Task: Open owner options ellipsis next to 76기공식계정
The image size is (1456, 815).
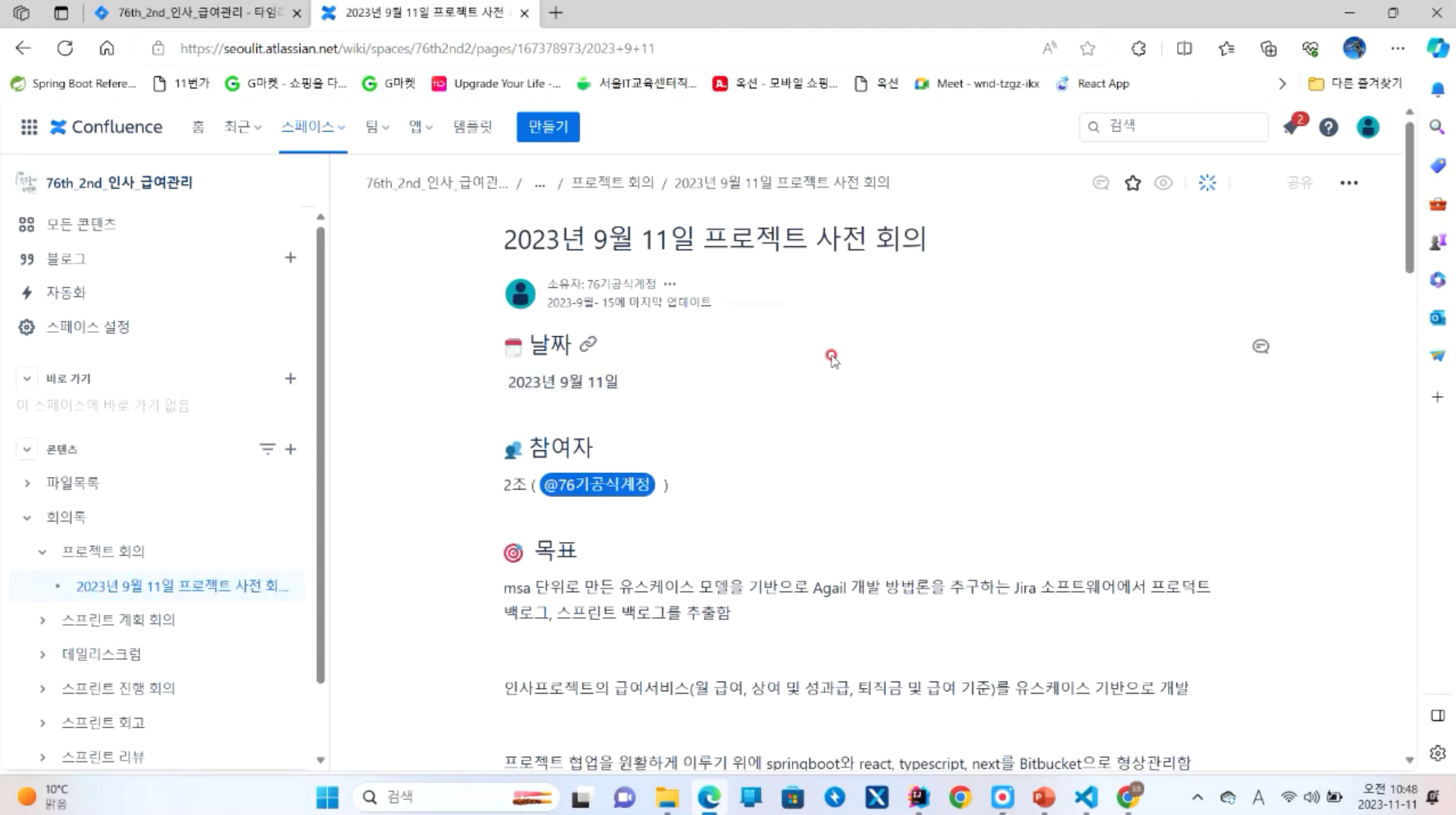Action: 670,284
